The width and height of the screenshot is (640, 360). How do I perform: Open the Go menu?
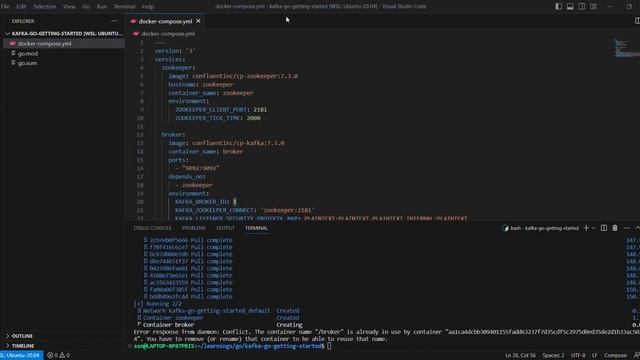pos(86,7)
